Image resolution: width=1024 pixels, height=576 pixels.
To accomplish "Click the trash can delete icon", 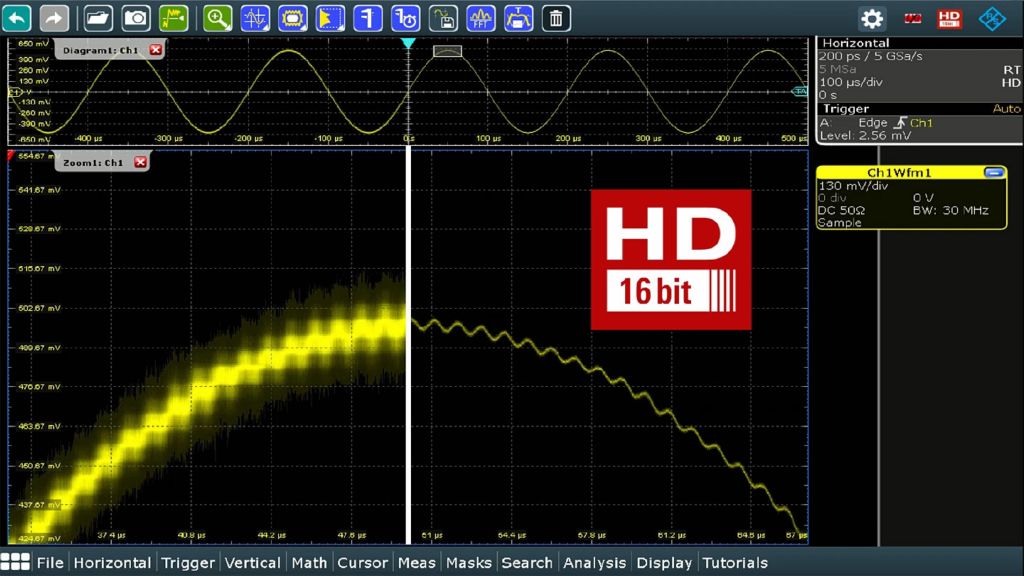I will pos(557,17).
